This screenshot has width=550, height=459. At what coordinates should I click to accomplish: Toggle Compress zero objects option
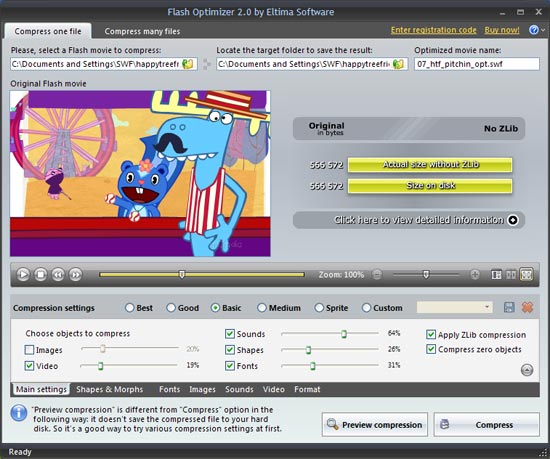tap(431, 349)
